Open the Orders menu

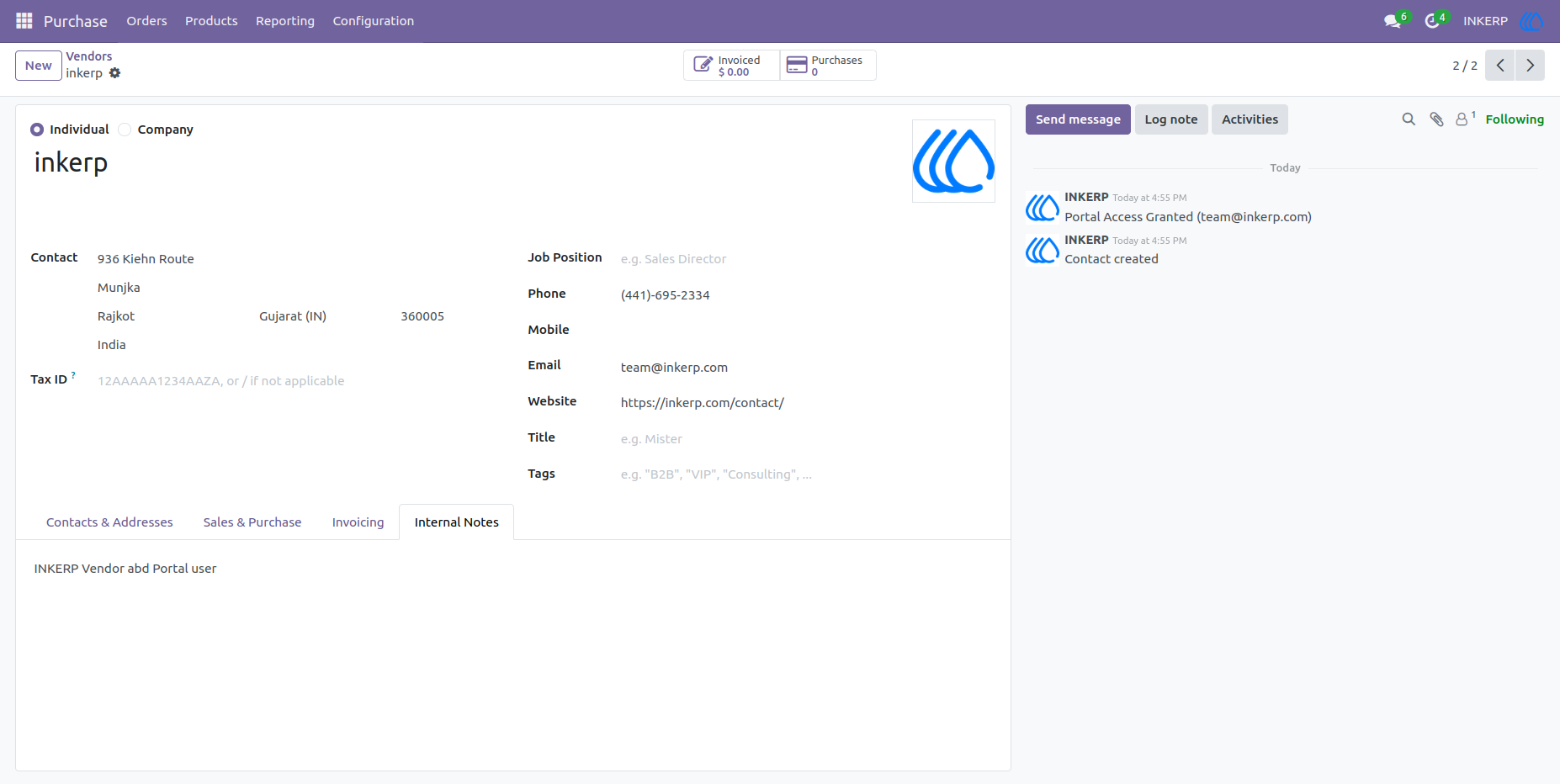tap(146, 21)
